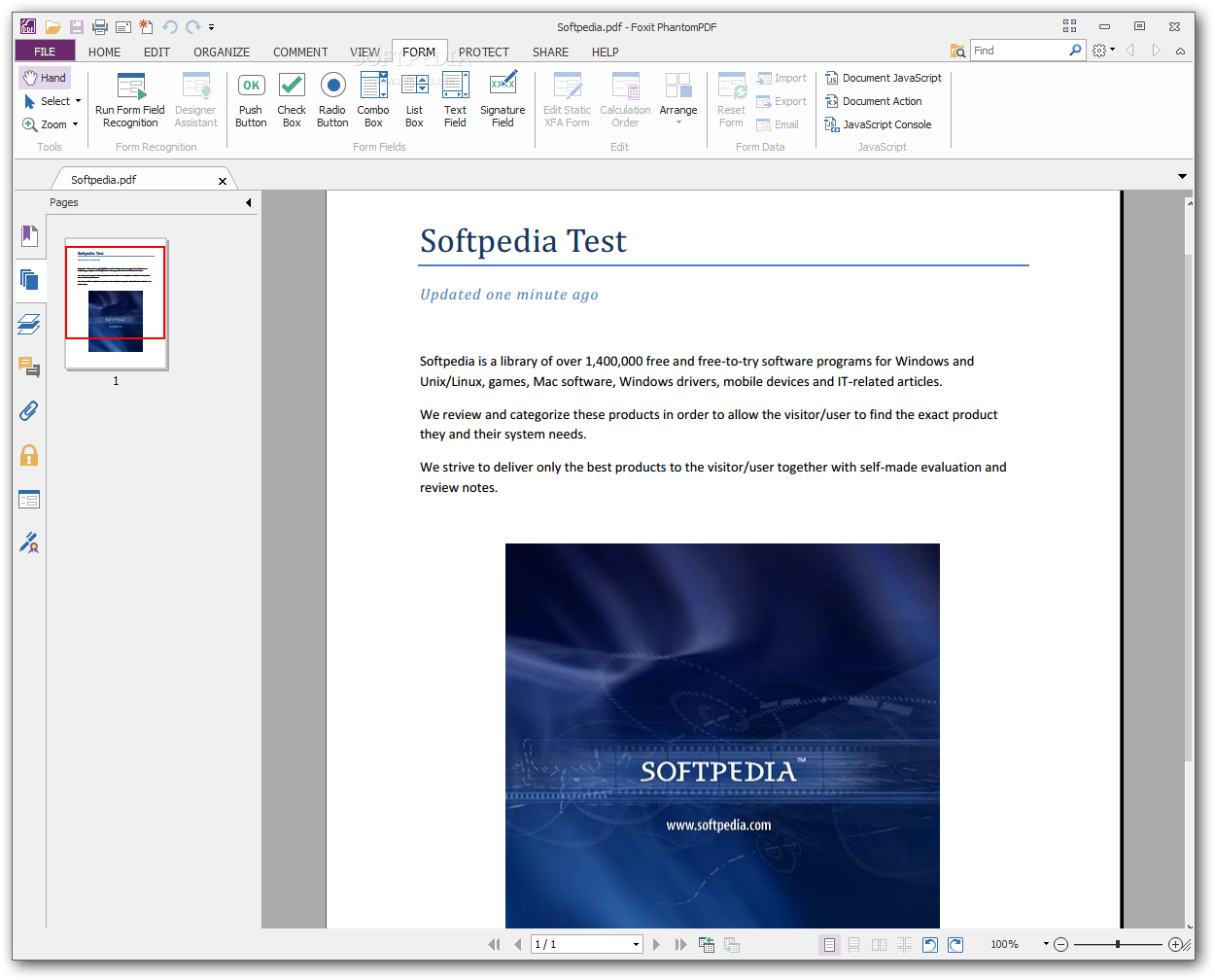
Task: Open the document tab list dropdown arrow
Action: click(1182, 177)
